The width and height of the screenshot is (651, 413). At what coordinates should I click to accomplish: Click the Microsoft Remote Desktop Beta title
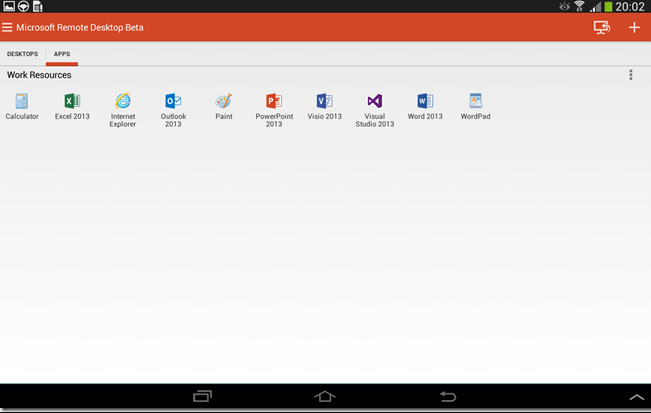tap(80, 27)
